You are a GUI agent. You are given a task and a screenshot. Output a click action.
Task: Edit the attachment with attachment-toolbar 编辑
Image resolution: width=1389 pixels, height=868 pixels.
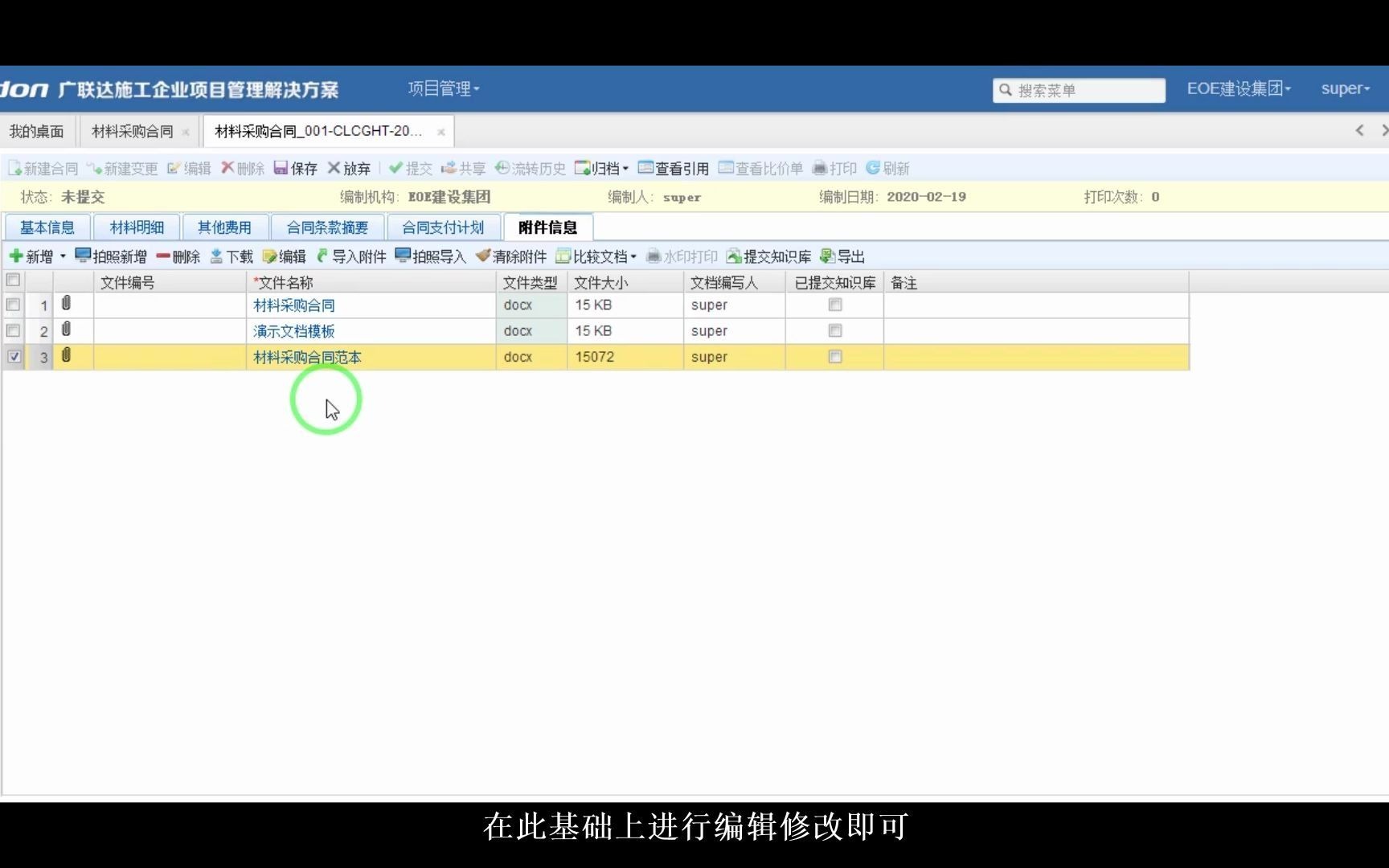coord(285,256)
